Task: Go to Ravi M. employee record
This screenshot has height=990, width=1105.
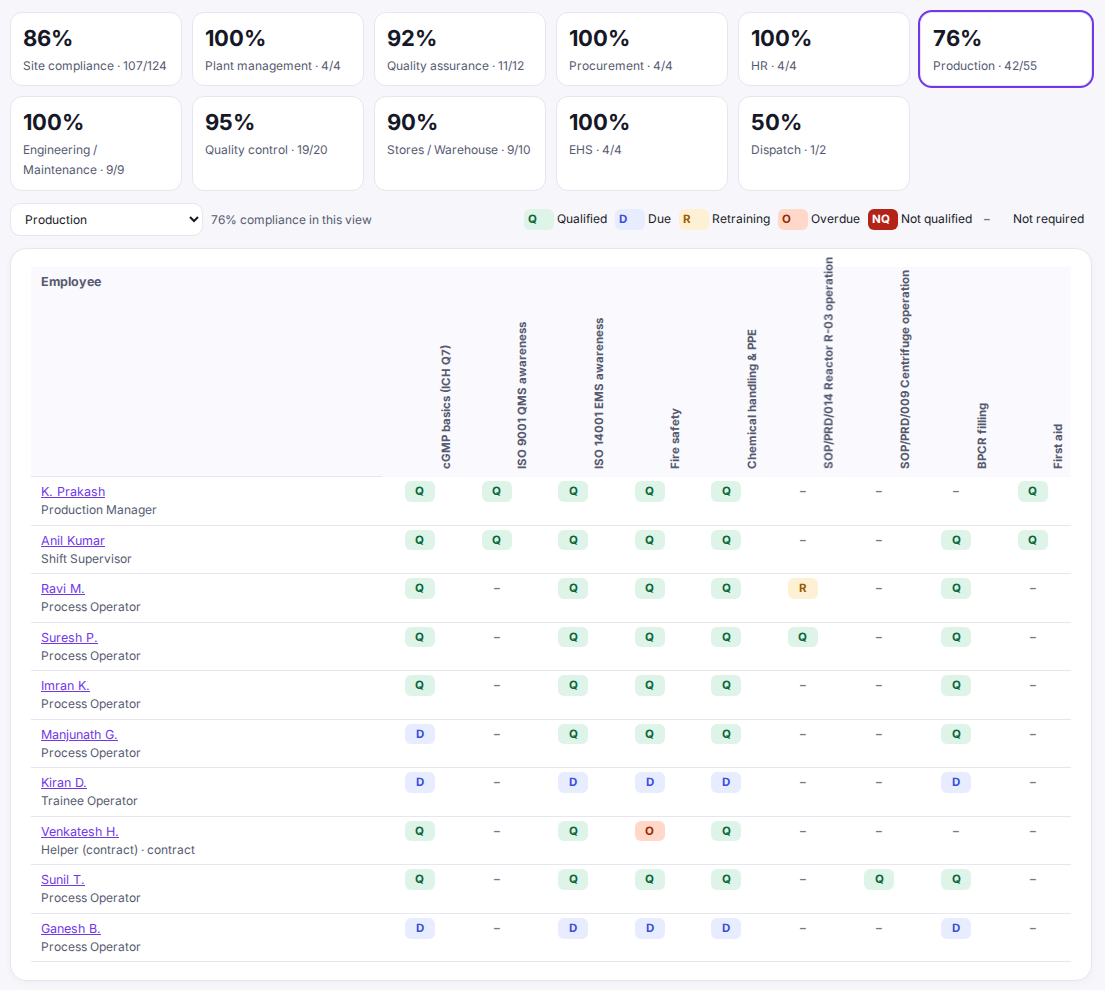Action: [x=63, y=588]
